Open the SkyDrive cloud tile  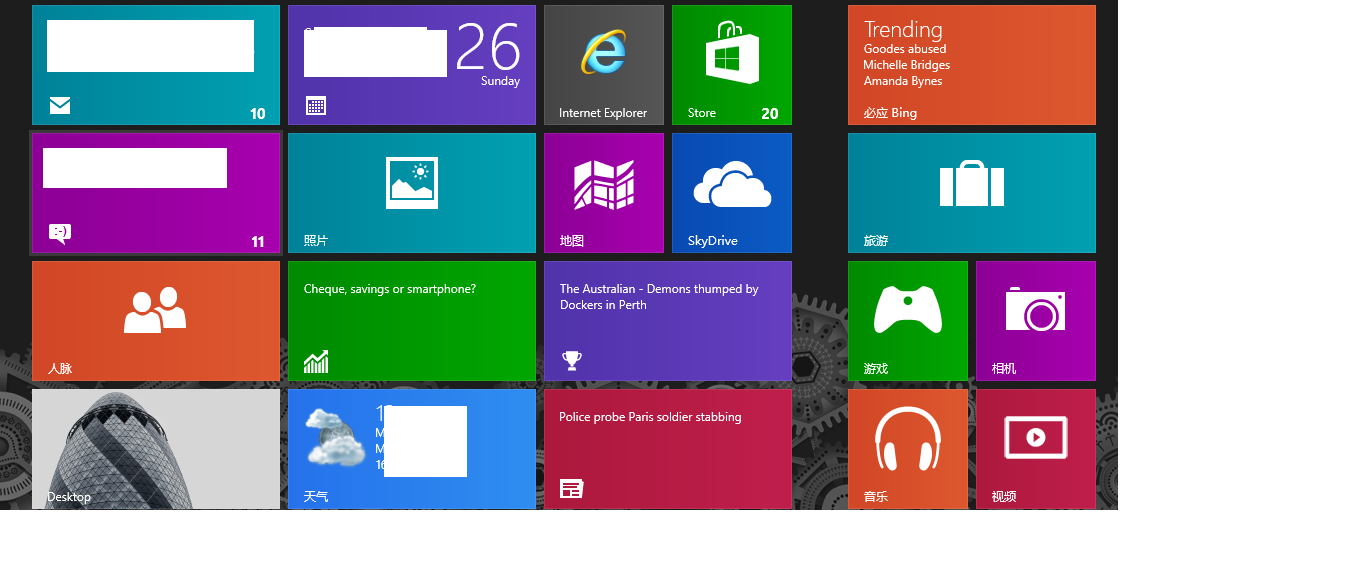click(732, 193)
